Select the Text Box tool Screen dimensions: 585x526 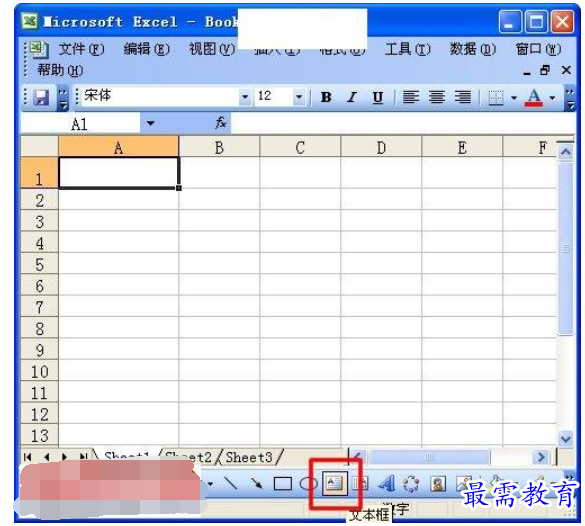[334, 483]
